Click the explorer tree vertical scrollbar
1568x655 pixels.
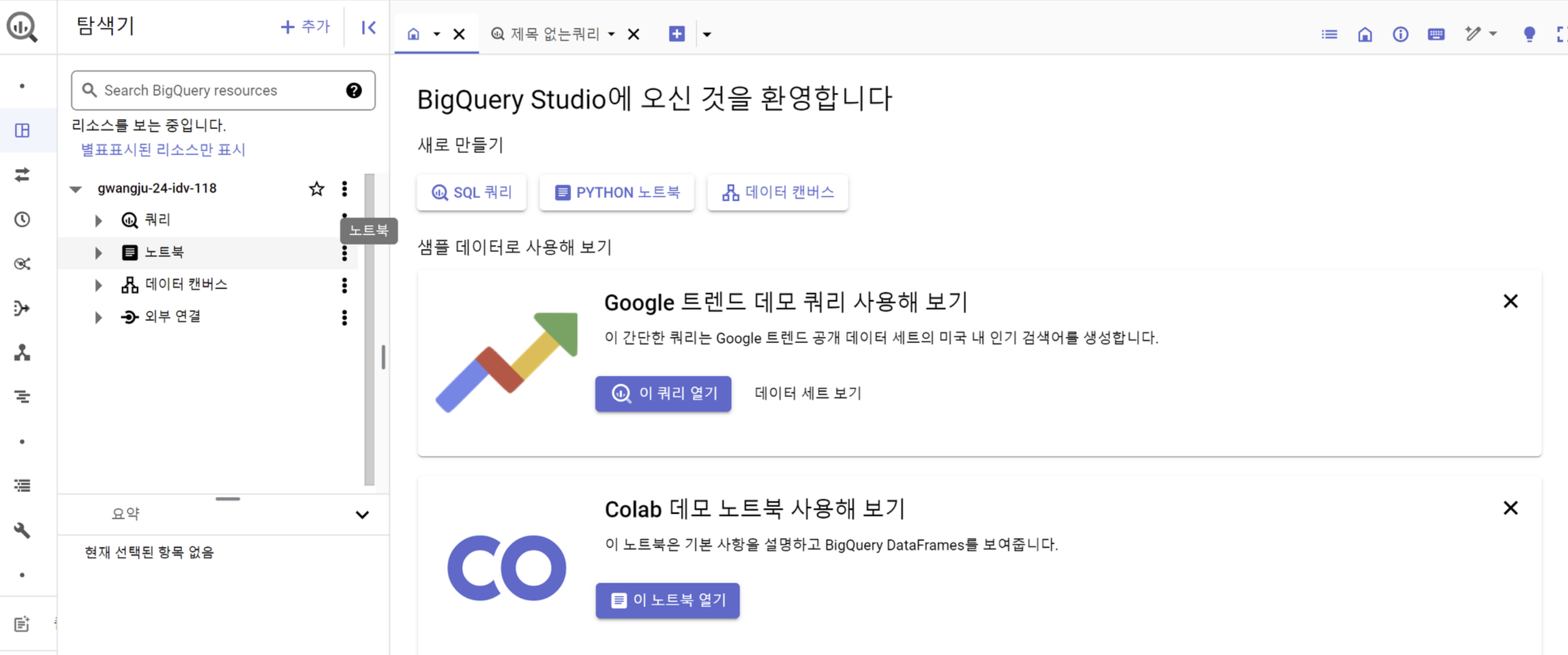[x=370, y=329]
